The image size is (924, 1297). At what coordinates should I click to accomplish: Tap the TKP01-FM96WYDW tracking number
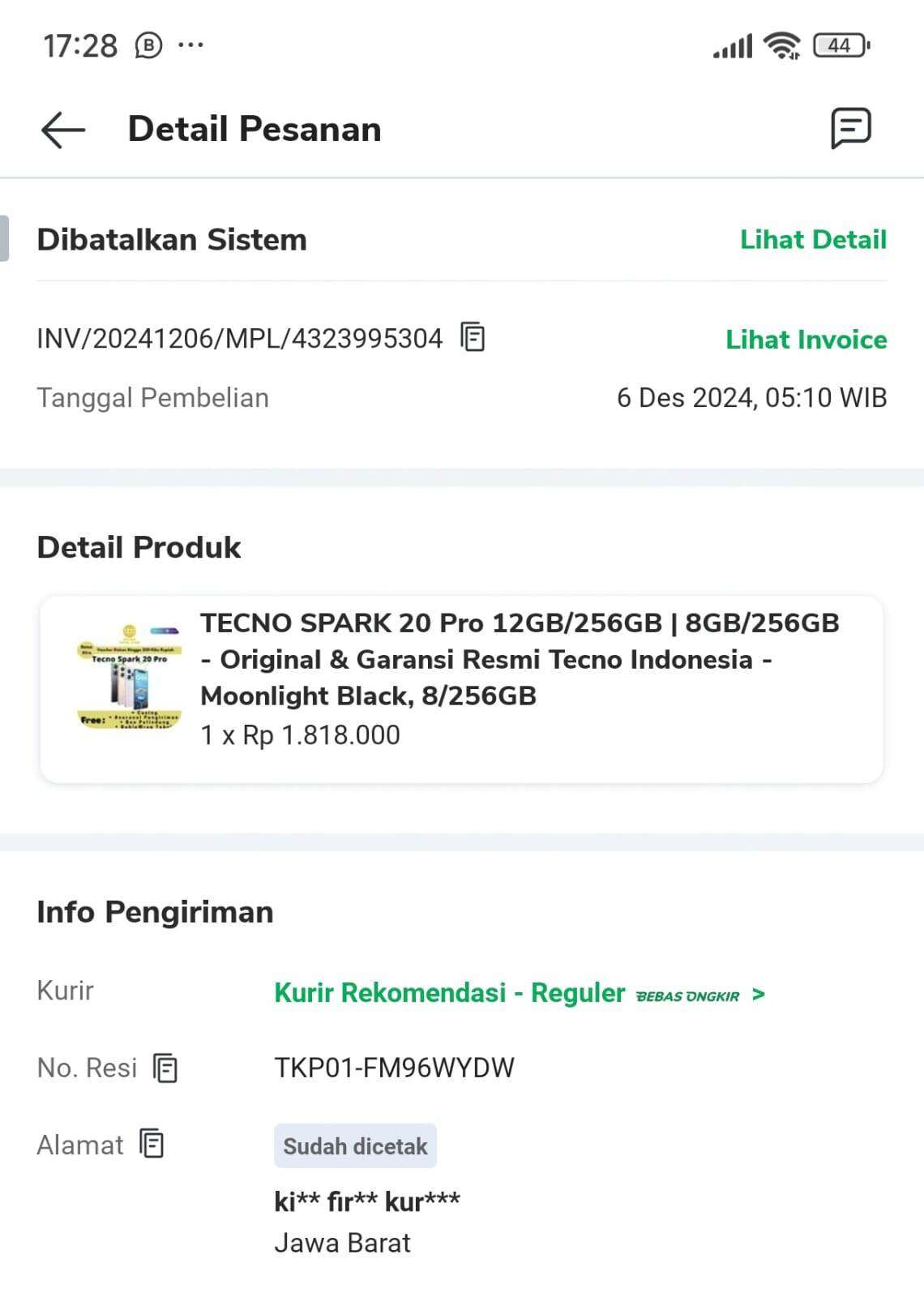point(394,1068)
